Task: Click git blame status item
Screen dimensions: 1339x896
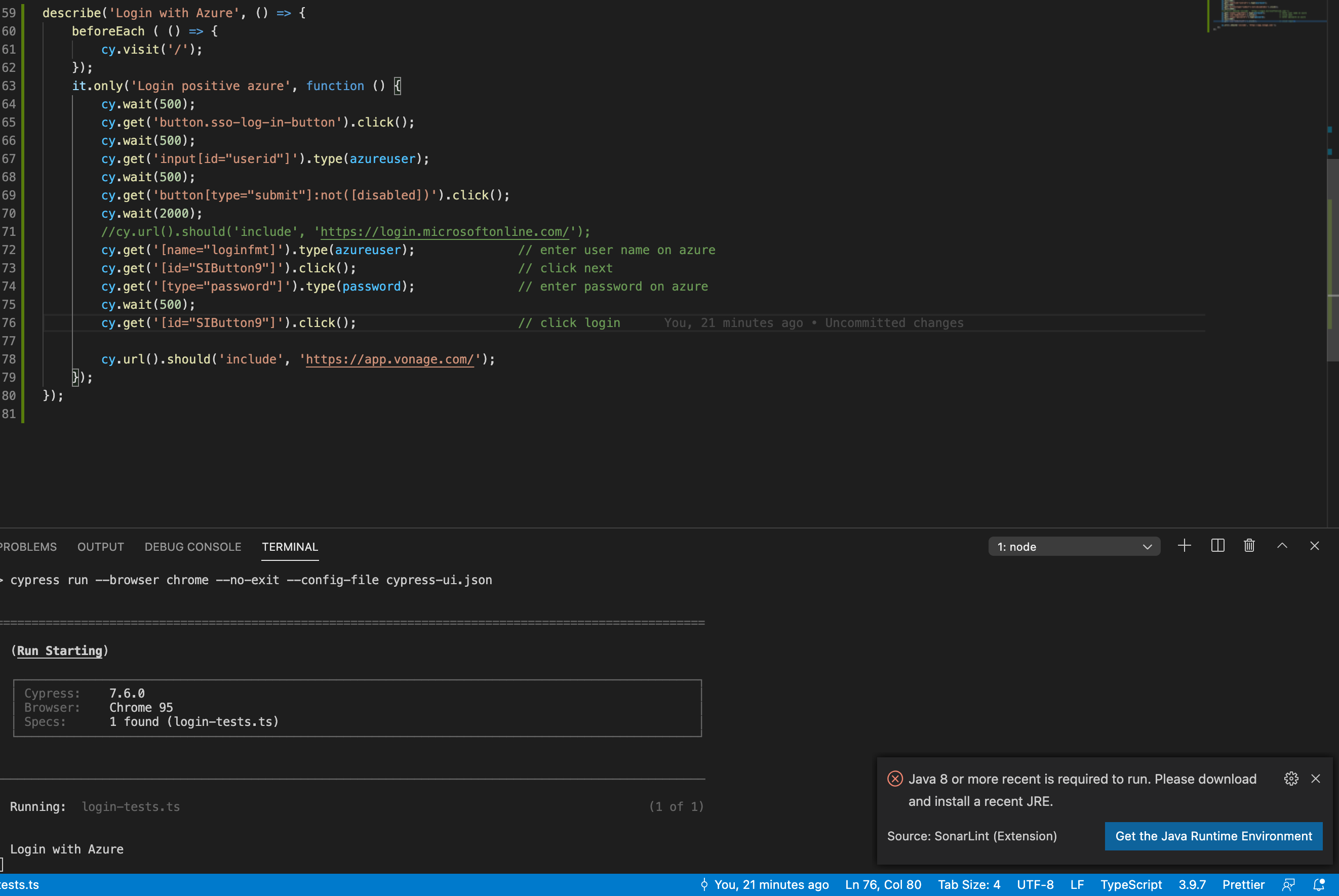Action: pos(765,884)
